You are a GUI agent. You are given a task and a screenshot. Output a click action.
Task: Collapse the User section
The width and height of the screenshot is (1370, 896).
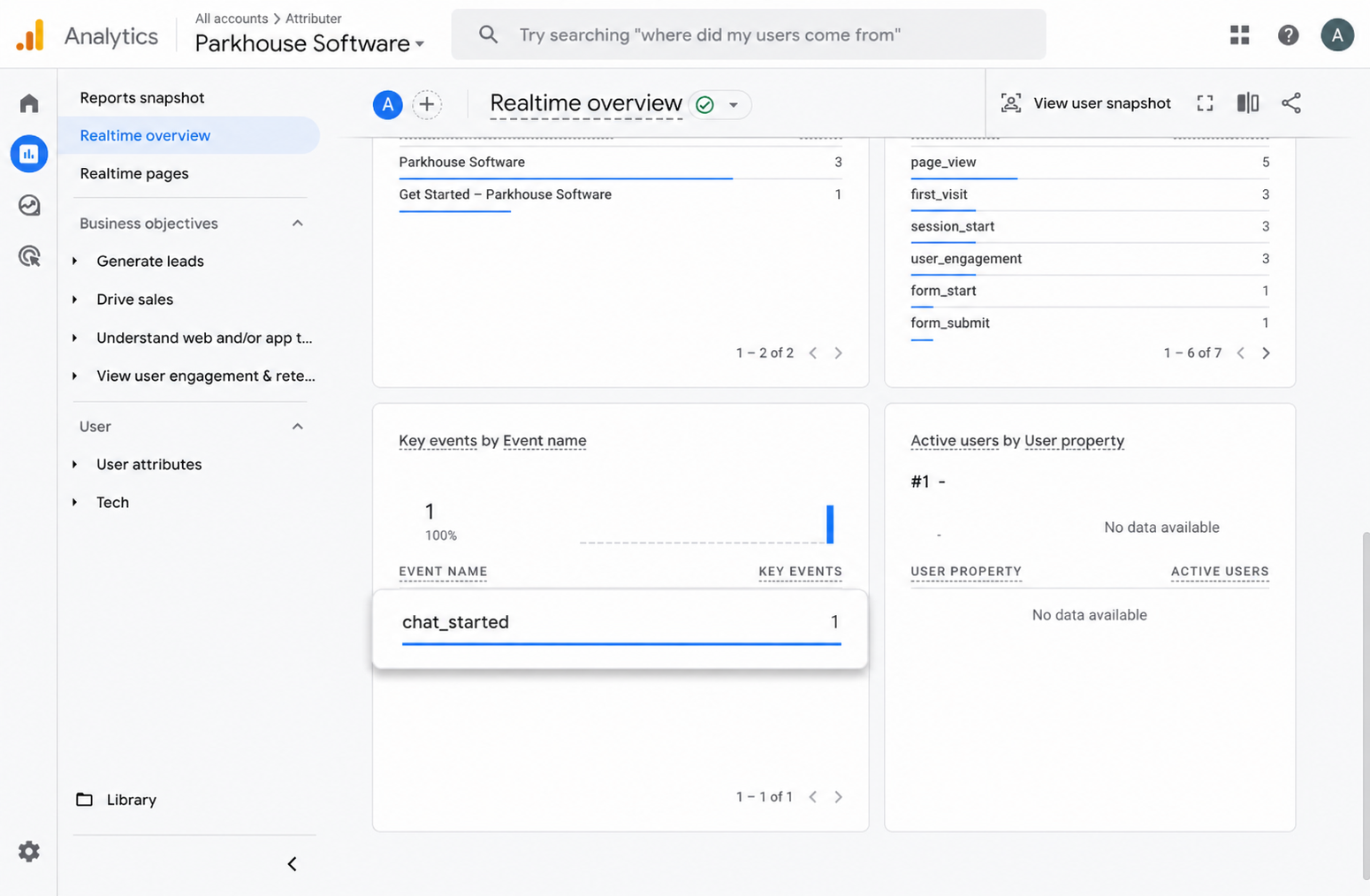coord(298,427)
